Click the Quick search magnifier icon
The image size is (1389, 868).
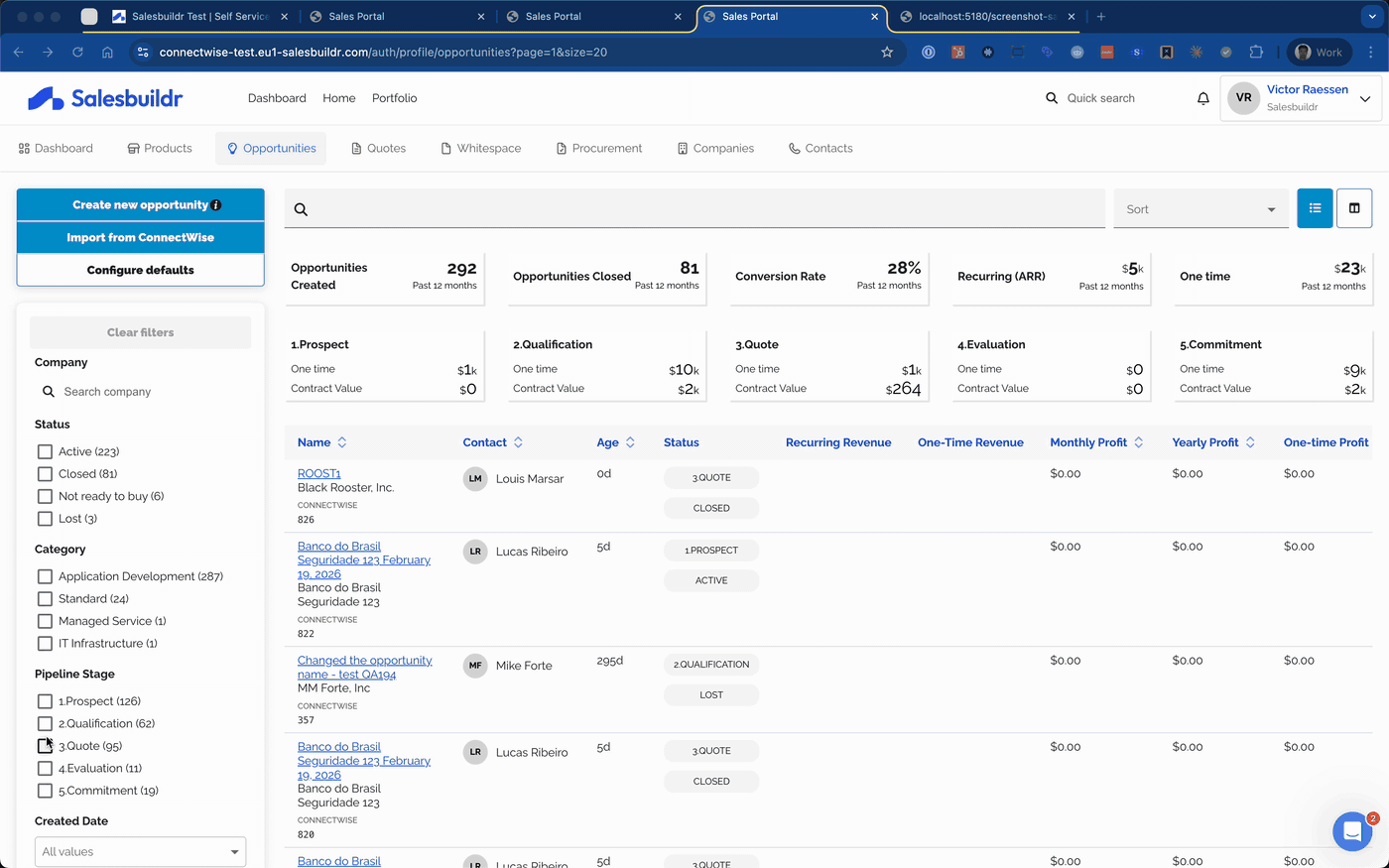point(1052,98)
